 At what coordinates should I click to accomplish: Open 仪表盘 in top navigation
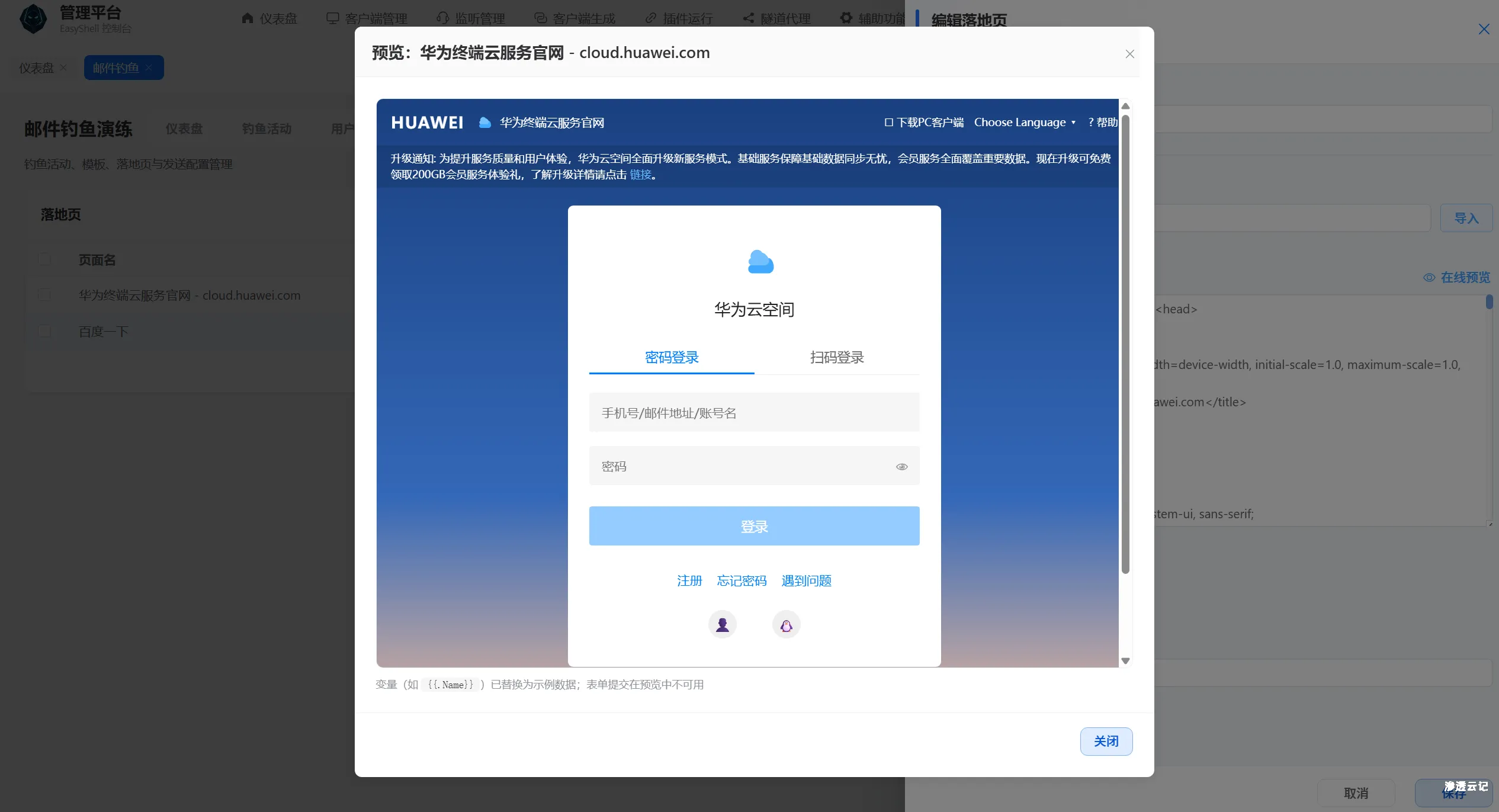pyautogui.click(x=269, y=18)
